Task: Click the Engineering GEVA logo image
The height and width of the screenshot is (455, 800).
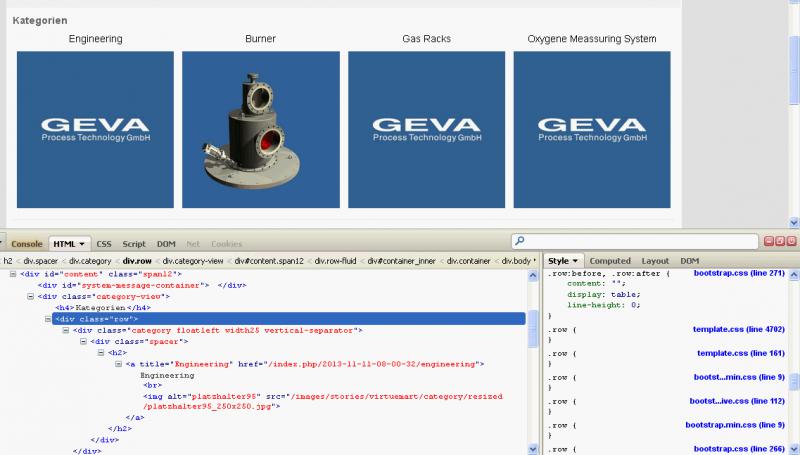Action: pyautogui.click(x=95, y=130)
